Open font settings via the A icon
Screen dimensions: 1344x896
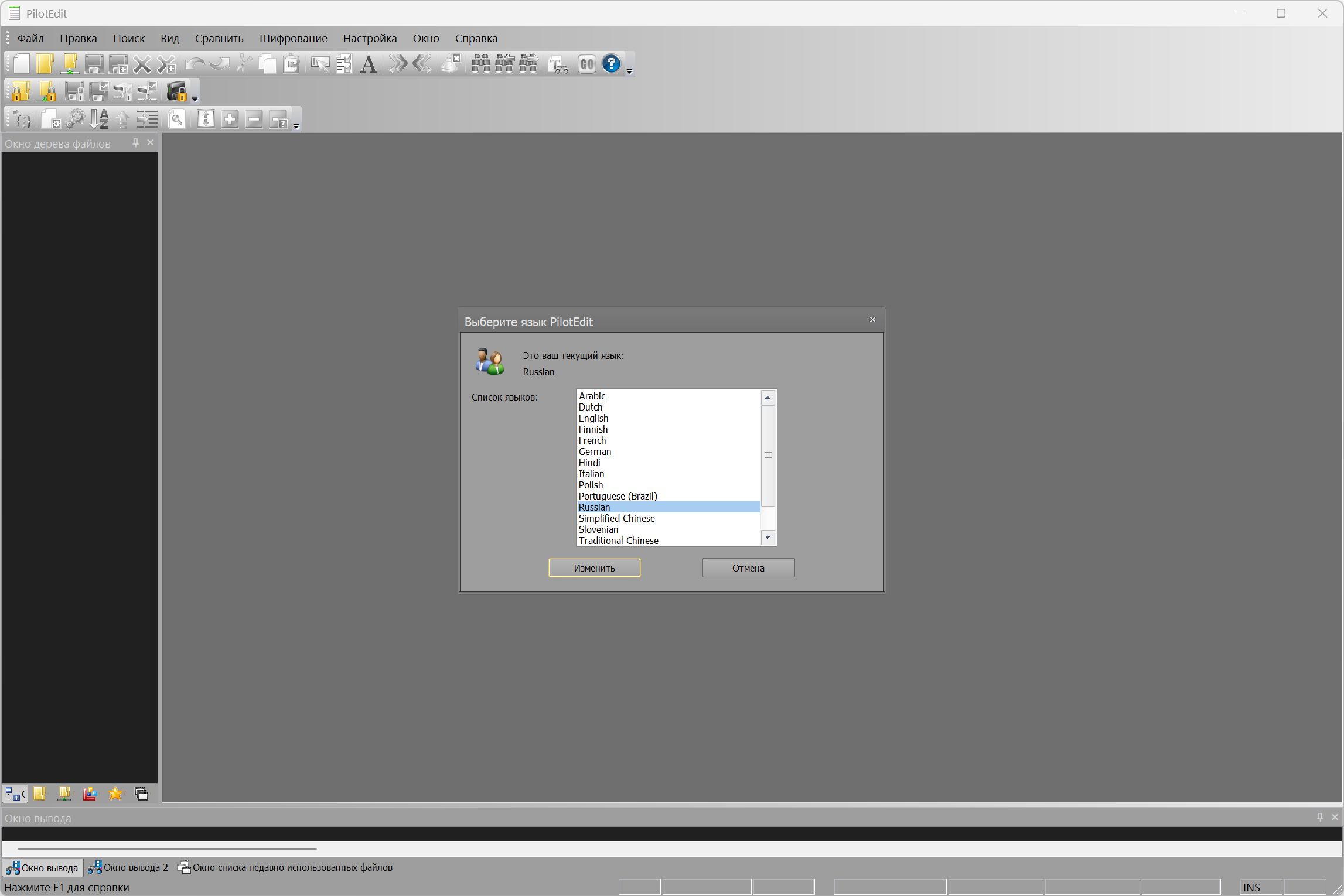[369, 64]
